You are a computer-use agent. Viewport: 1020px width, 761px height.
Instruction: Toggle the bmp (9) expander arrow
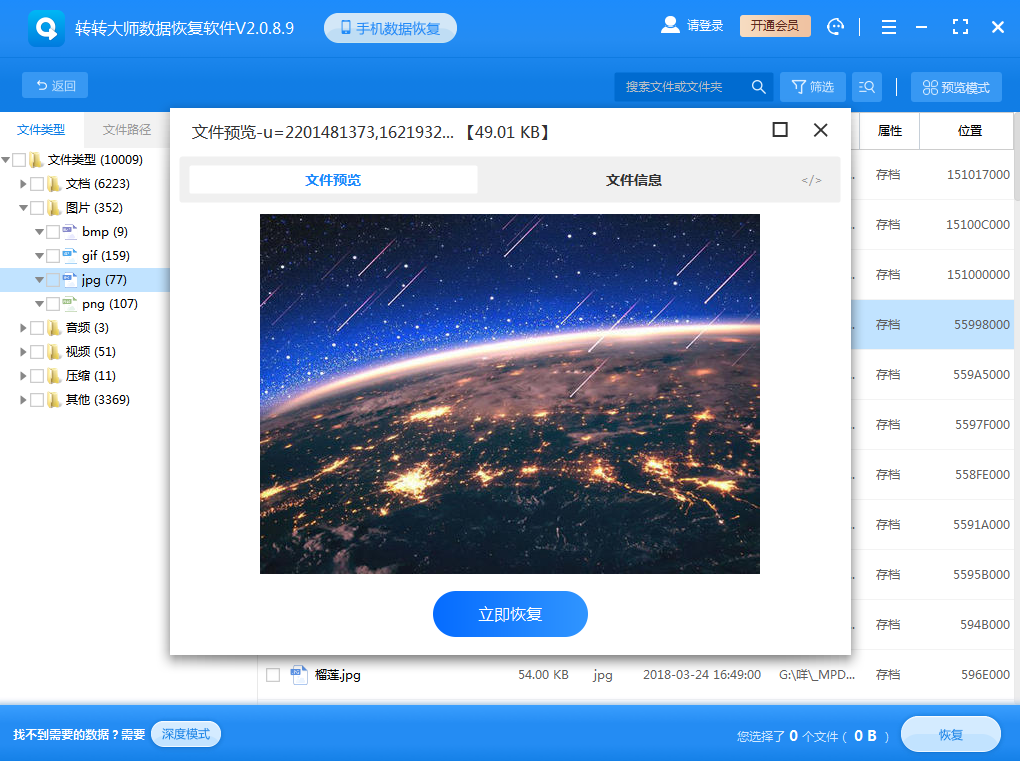(40, 232)
